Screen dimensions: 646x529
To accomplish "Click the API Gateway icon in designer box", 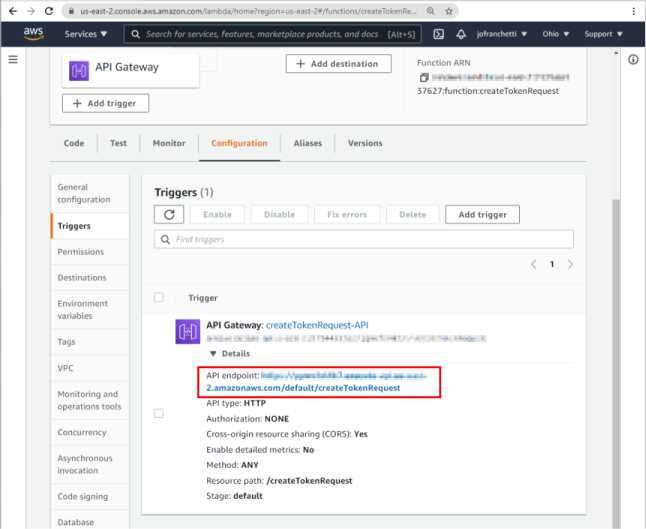I will pos(79,71).
